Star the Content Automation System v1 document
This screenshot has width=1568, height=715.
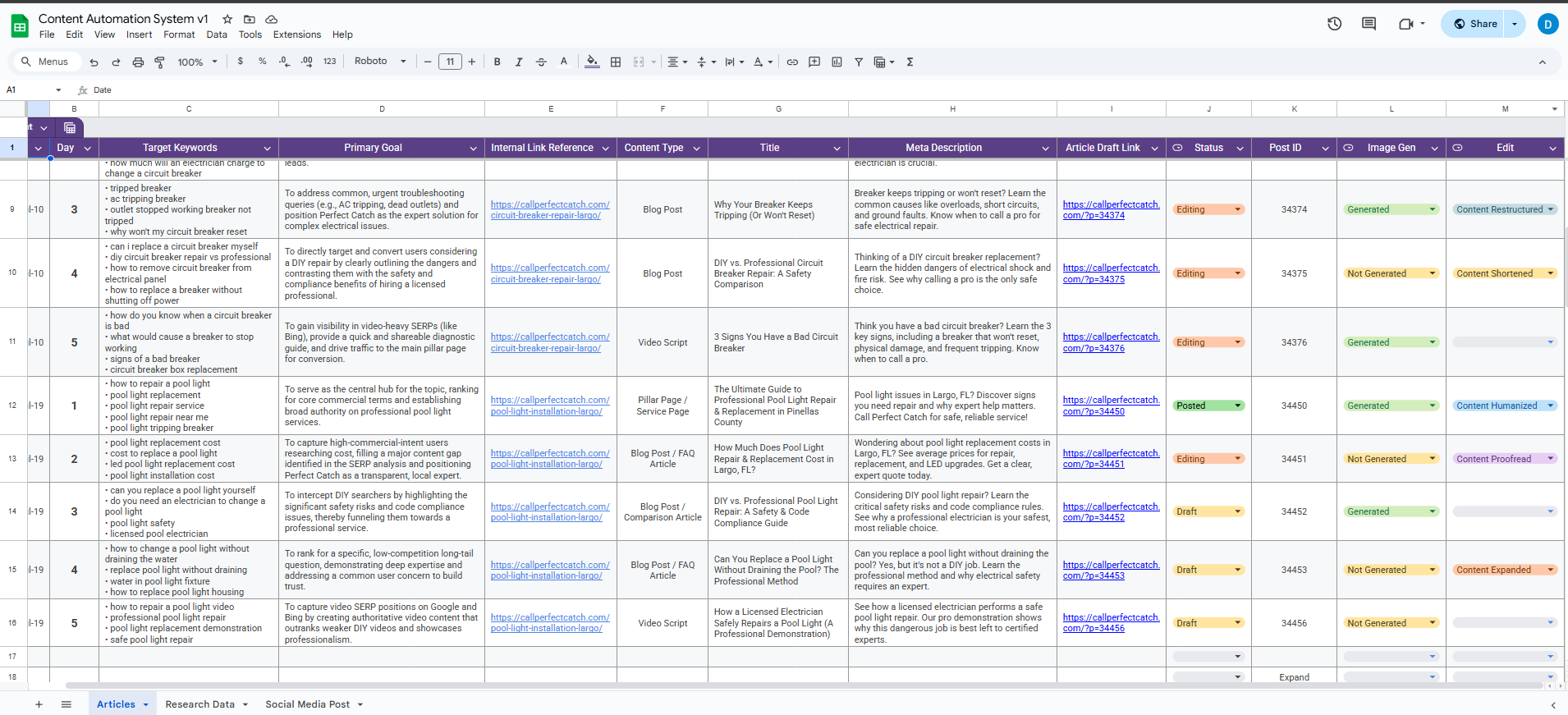tap(227, 19)
